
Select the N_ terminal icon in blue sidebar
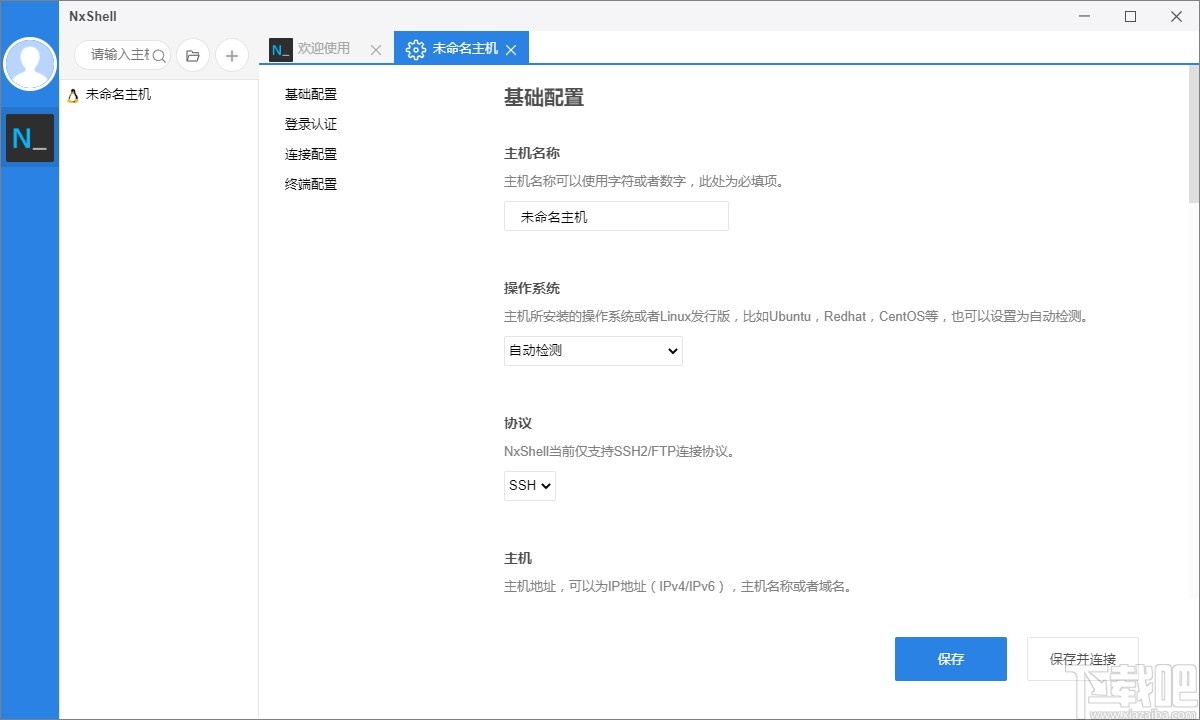30,137
